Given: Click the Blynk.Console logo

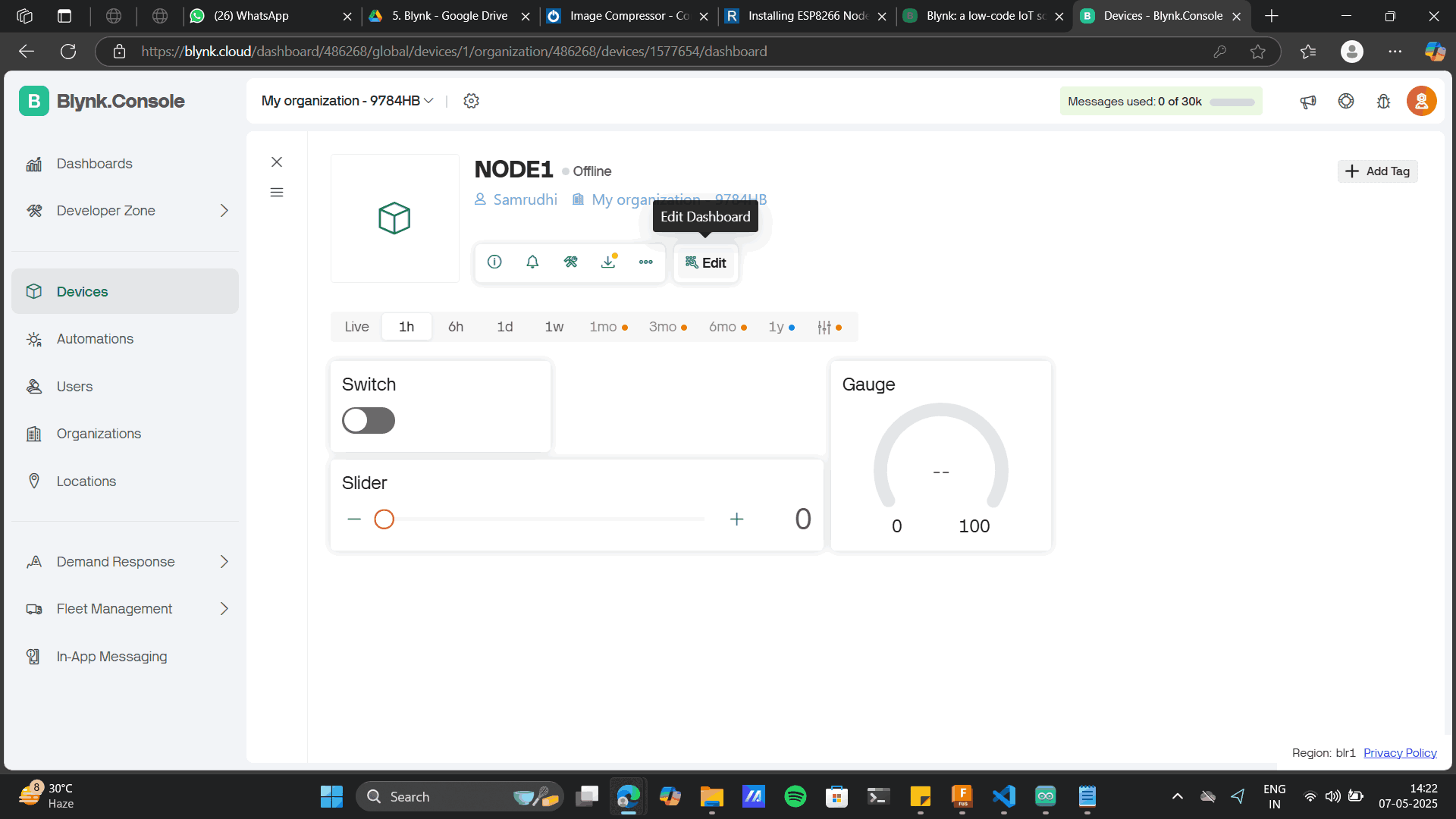Looking at the screenshot, I should [x=102, y=101].
